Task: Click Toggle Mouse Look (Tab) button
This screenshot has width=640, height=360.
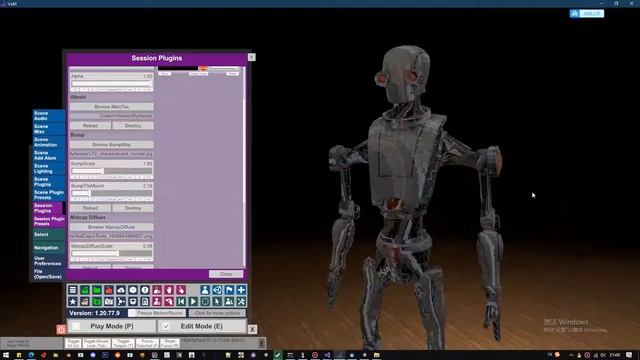Action: coord(96,343)
